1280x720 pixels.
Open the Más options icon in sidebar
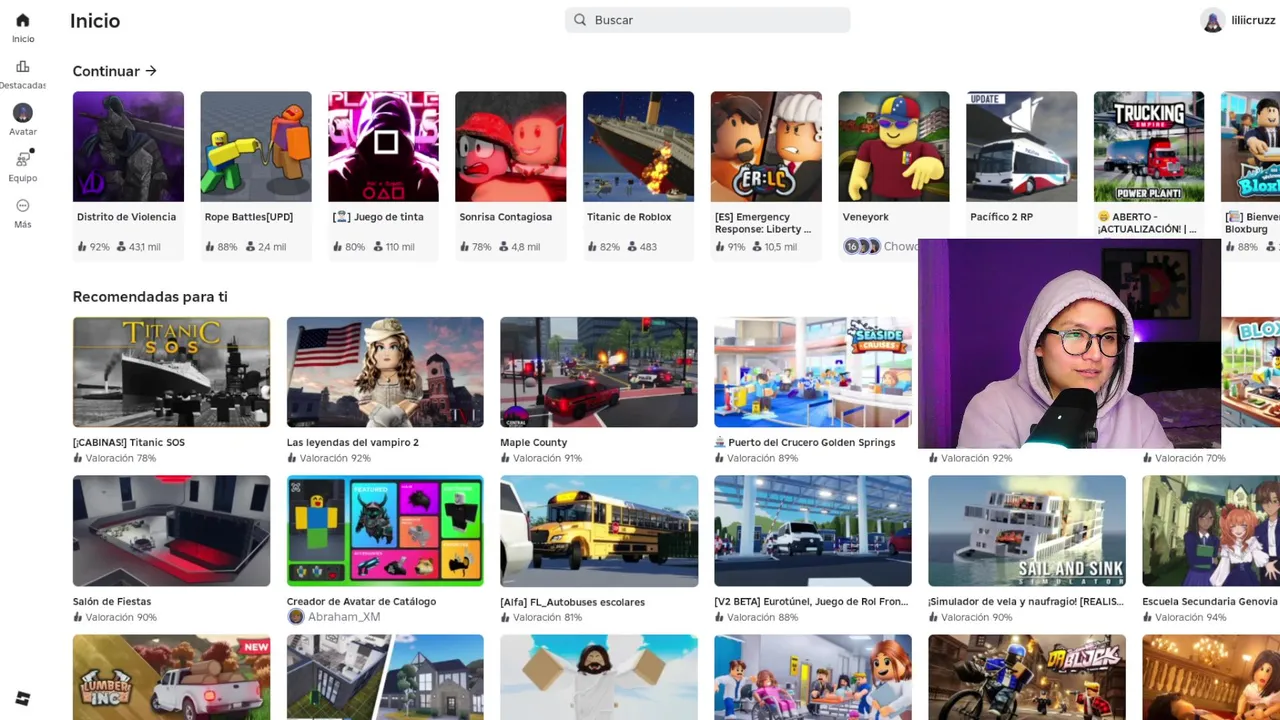[22, 205]
